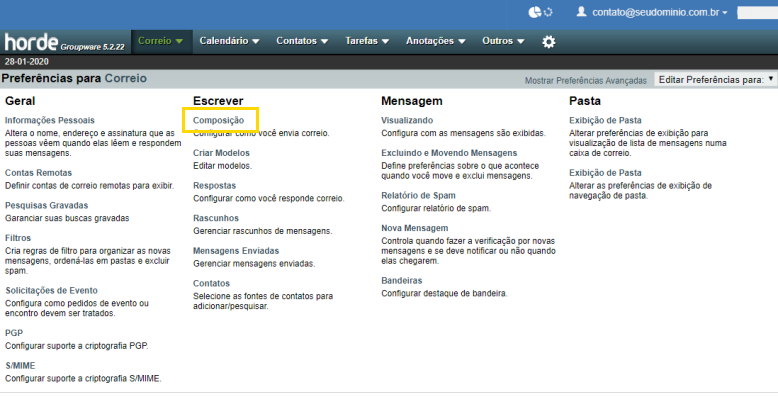Screen dimensions: 778x397
Task: Open Visualizando preferences
Action: [407, 120]
